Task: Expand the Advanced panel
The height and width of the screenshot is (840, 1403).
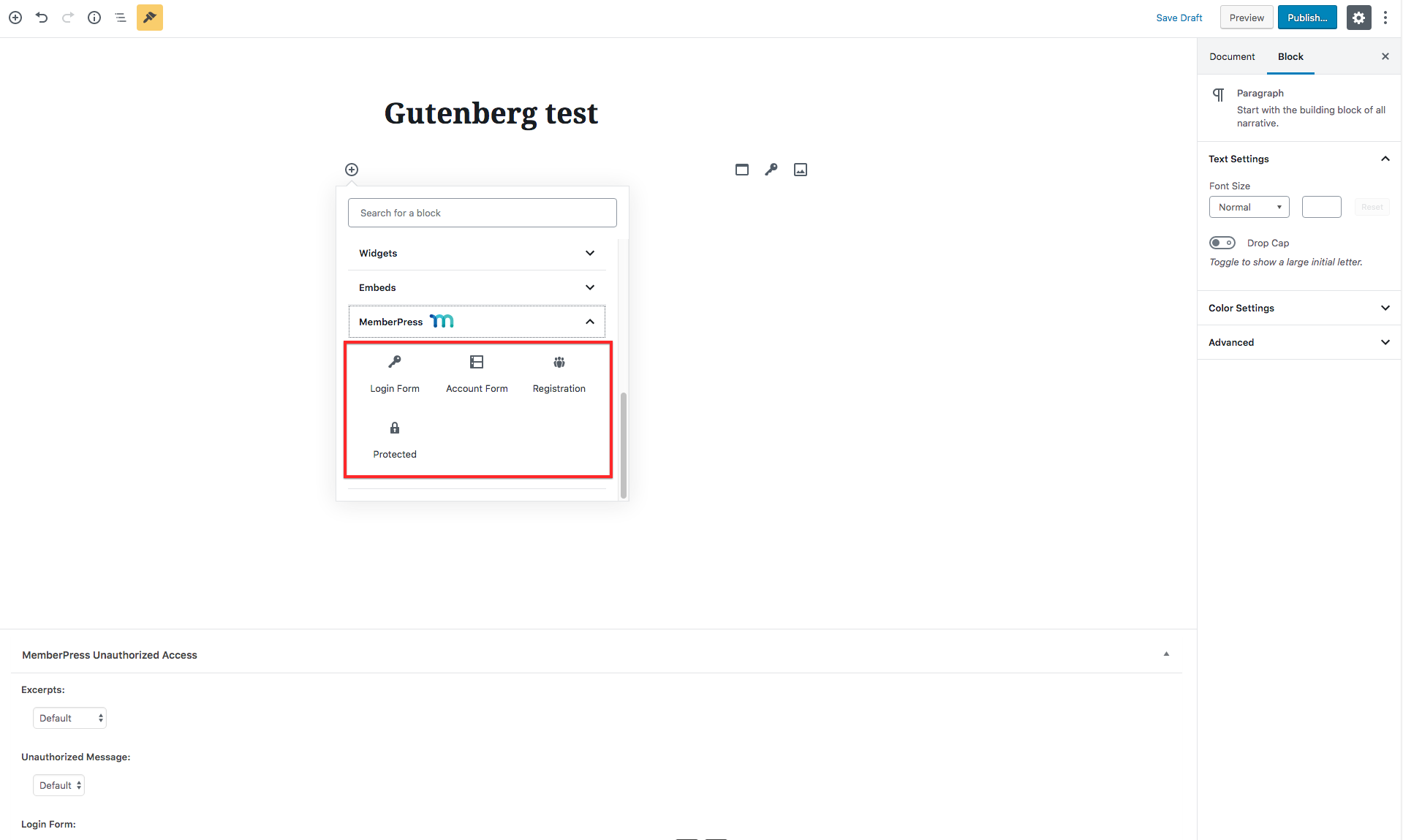Action: [1299, 342]
